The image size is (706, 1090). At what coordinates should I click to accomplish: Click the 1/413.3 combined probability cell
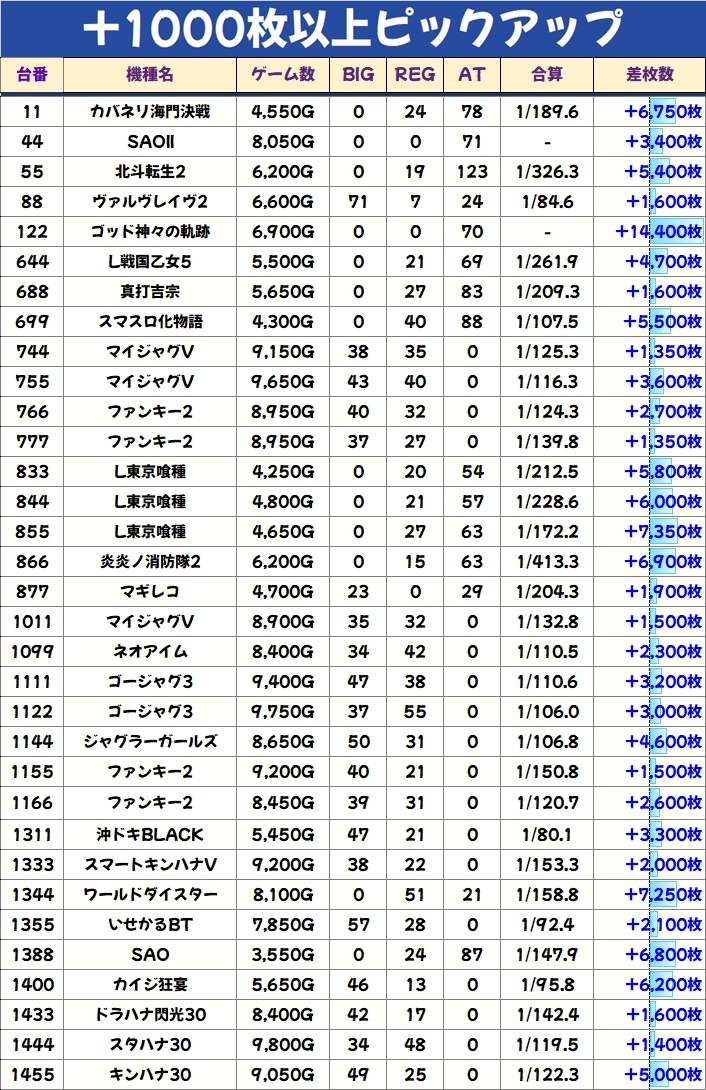point(547,561)
